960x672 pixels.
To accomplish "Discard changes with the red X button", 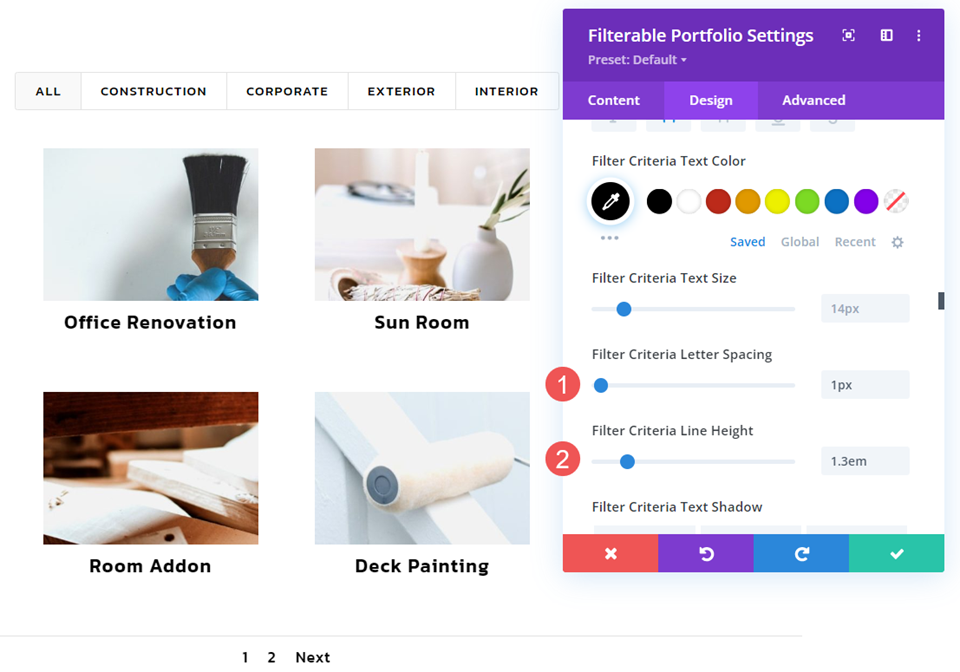I will pos(610,553).
